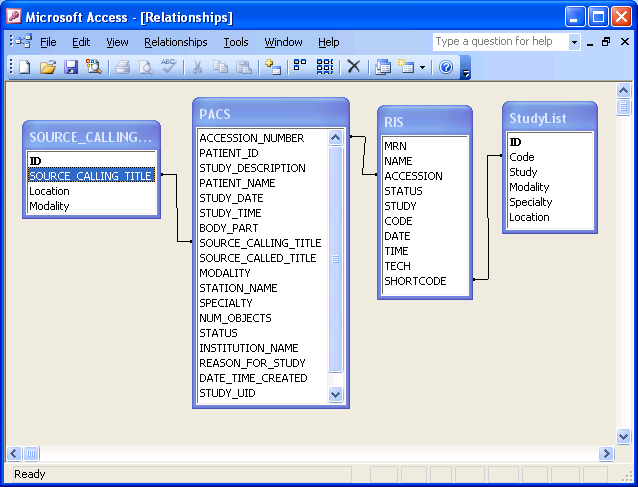Click the Microsoft Access Help icon

446,67
